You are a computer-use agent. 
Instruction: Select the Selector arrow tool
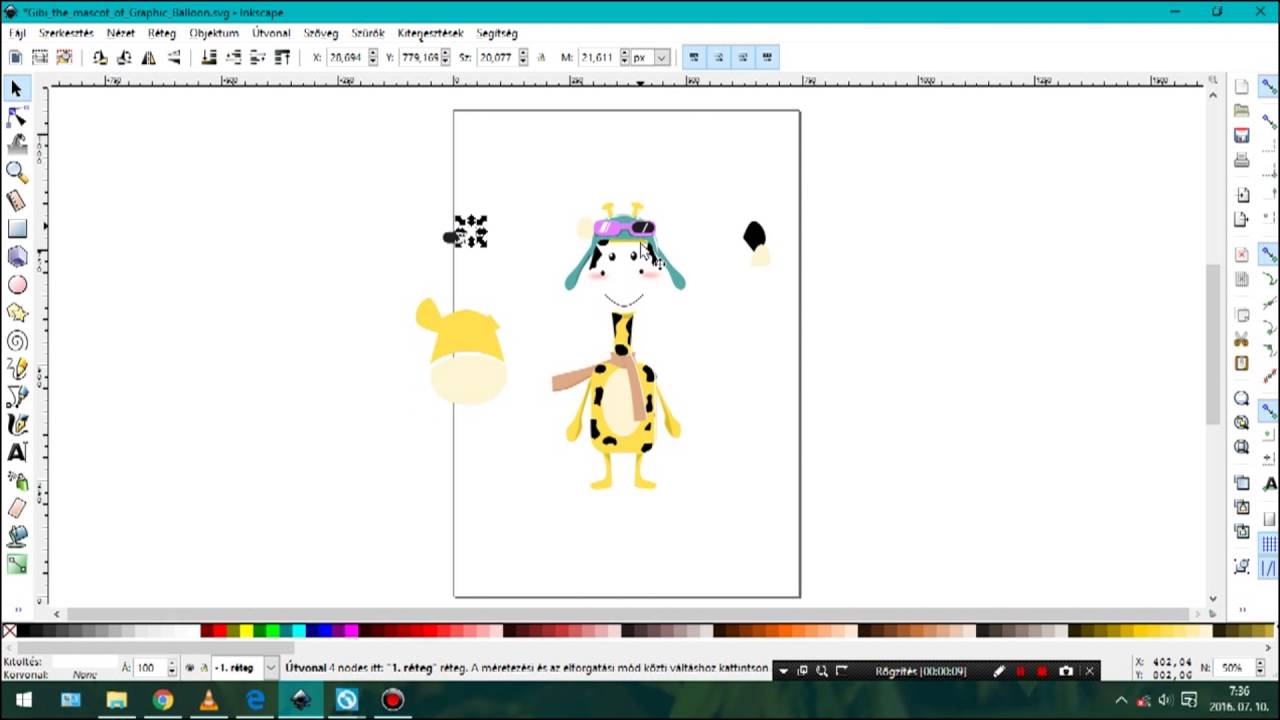click(x=16, y=90)
